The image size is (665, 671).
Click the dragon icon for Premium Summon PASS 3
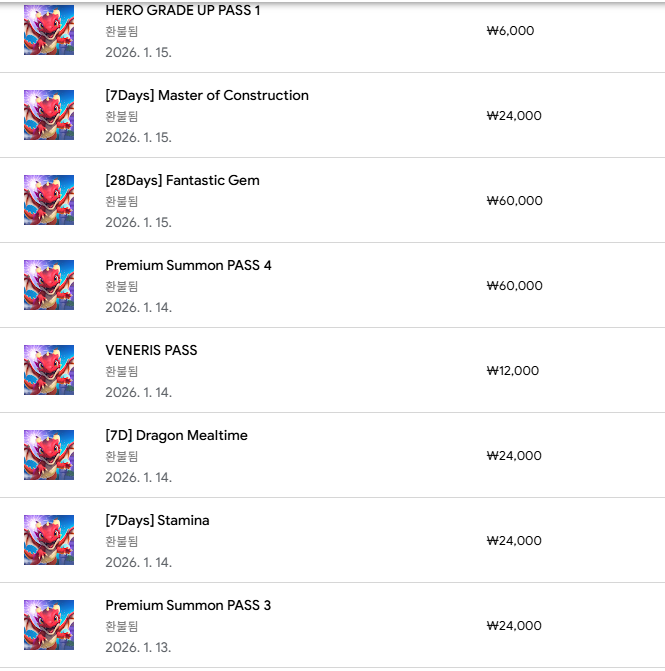coord(49,625)
